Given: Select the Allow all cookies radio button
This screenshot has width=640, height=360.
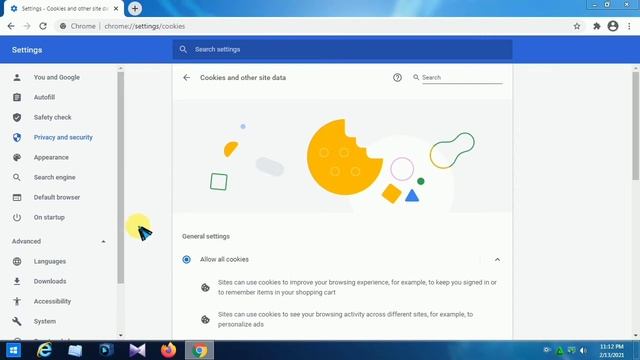Looking at the screenshot, I should pyautogui.click(x=187, y=259).
